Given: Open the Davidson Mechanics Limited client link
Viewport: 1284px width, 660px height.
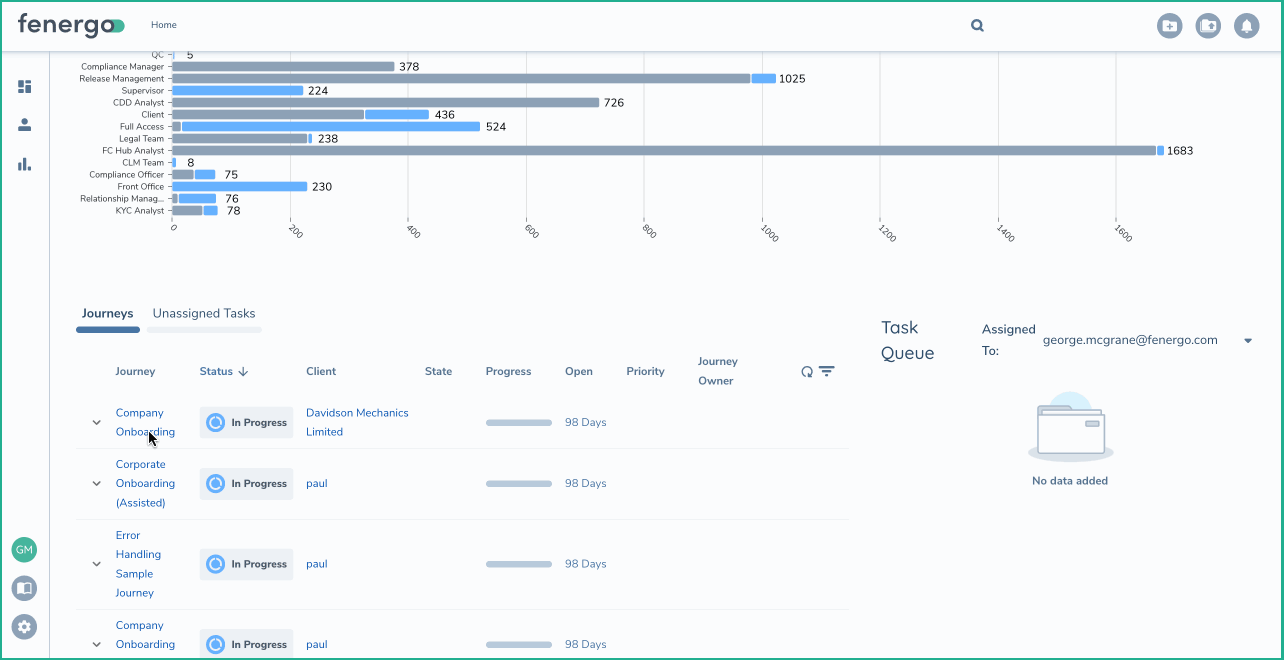Looking at the screenshot, I should click(357, 422).
